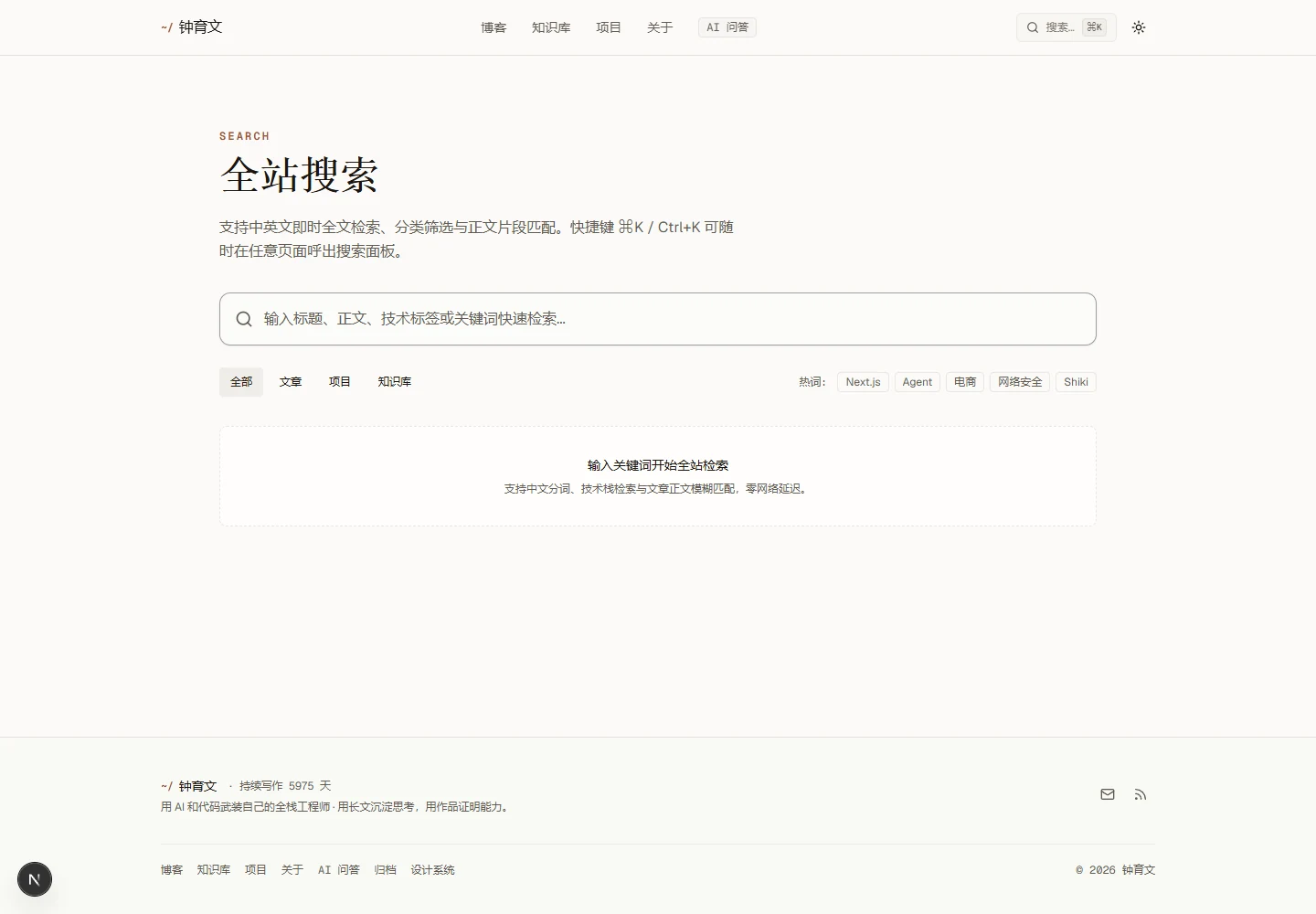Open the email icon in footer

coord(1108,794)
